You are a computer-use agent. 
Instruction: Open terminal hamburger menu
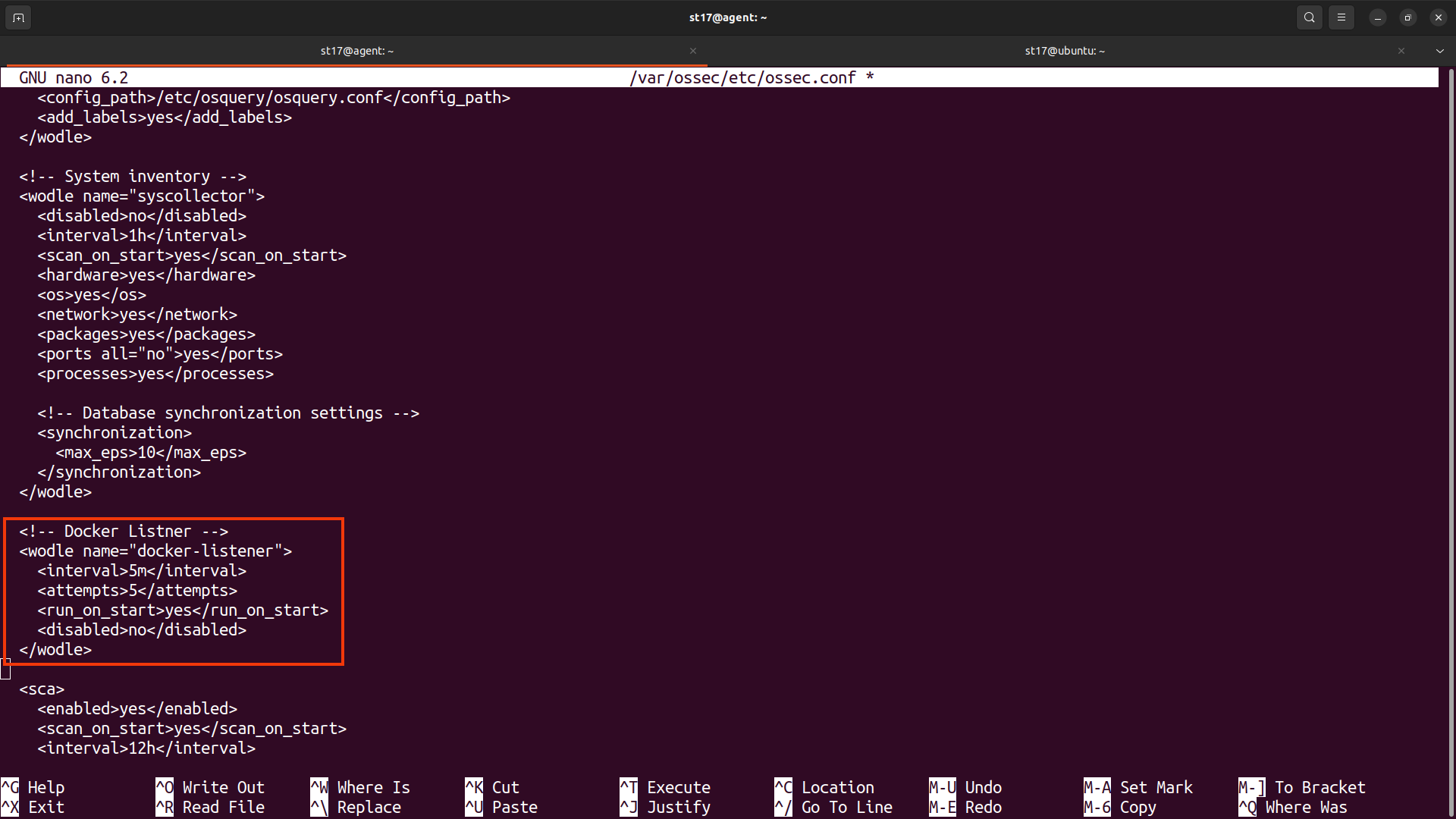click(1341, 17)
